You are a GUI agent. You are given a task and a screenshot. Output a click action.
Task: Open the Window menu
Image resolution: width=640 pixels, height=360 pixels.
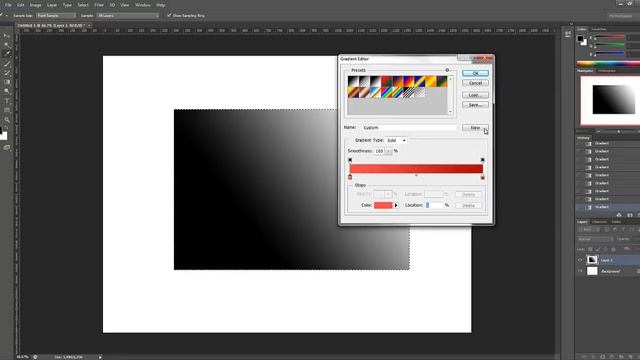pyautogui.click(x=143, y=5)
